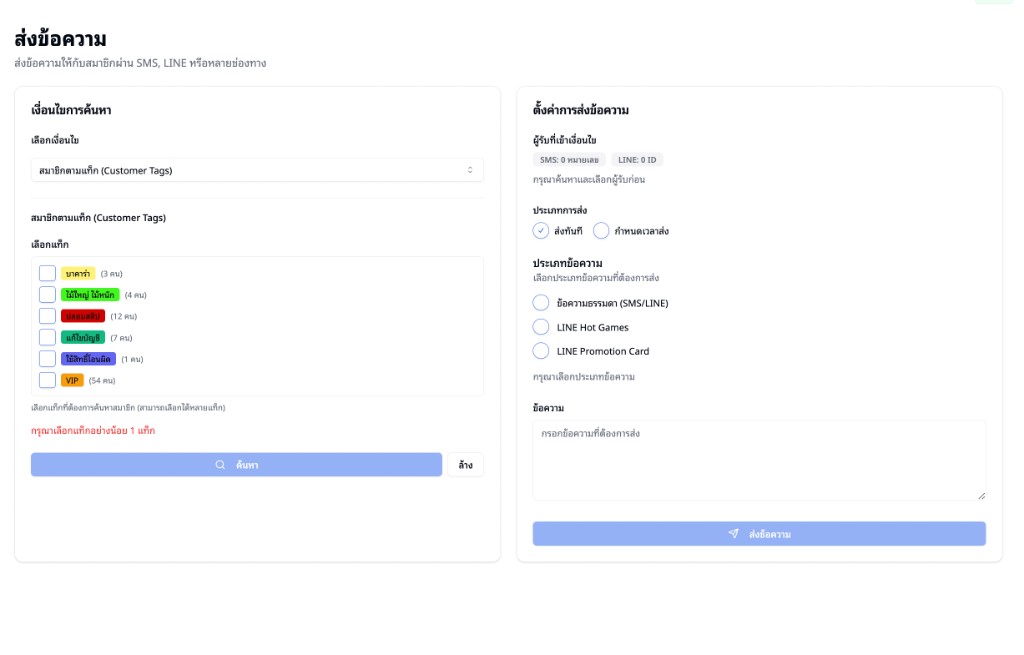The height and width of the screenshot is (655, 1024).
Task: Check the แก้ไขบัญชี tag checkbox
Action: pyautogui.click(x=47, y=338)
